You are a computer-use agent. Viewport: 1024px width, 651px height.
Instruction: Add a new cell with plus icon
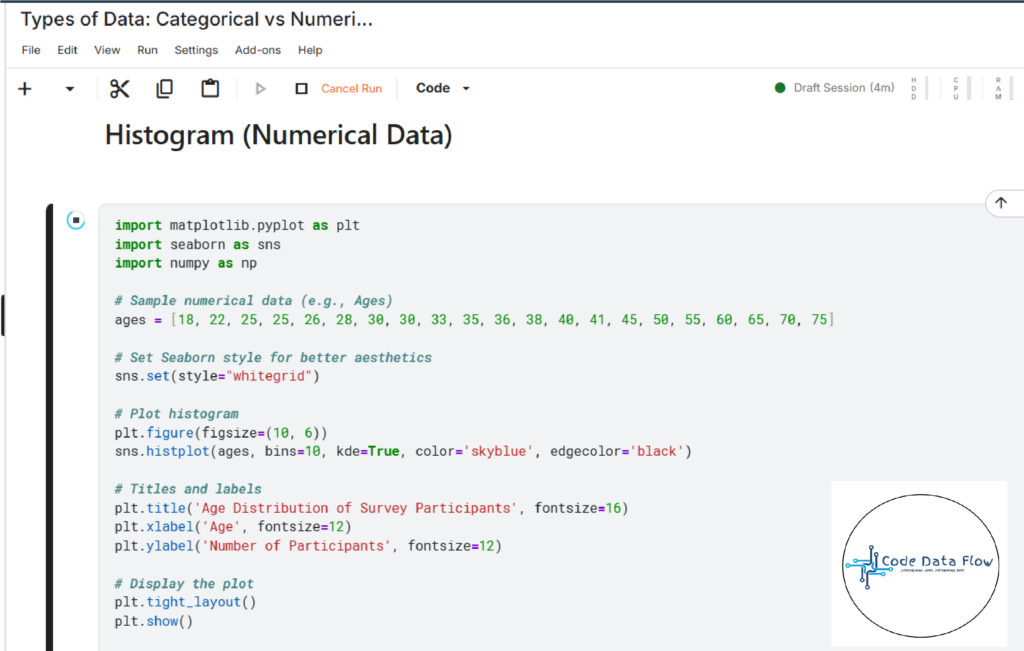pyautogui.click(x=25, y=88)
